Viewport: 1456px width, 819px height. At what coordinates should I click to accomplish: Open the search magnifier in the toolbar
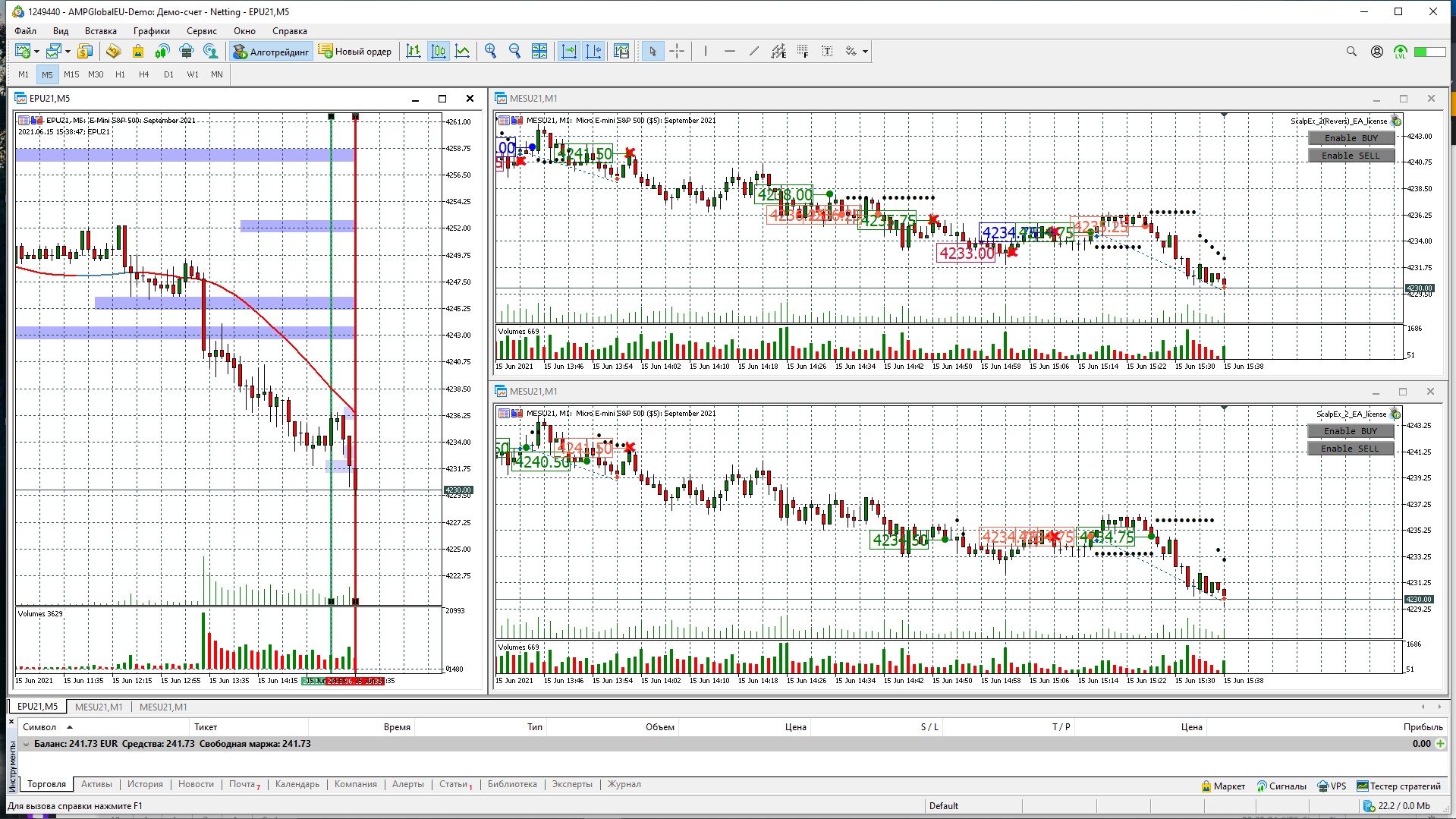pyautogui.click(x=1351, y=52)
